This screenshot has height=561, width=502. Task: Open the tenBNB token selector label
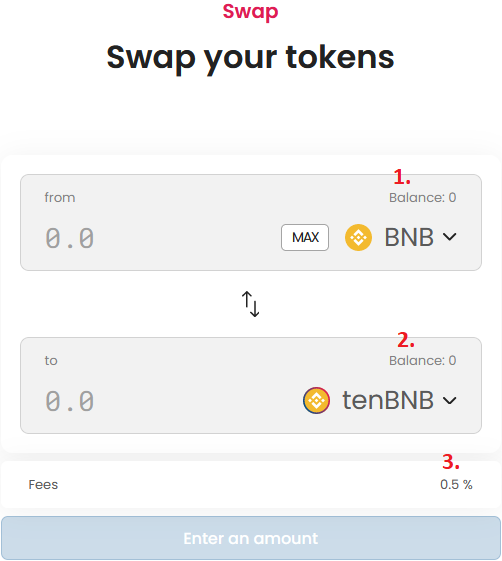coord(388,400)
